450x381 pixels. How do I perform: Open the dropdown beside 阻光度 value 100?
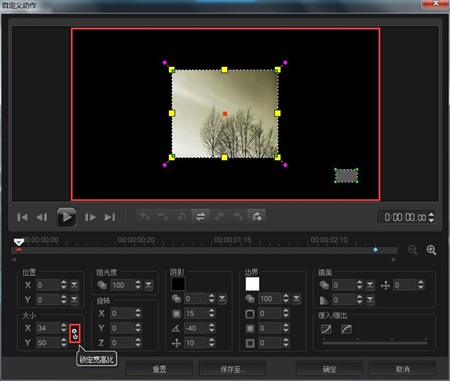point(148,285)
